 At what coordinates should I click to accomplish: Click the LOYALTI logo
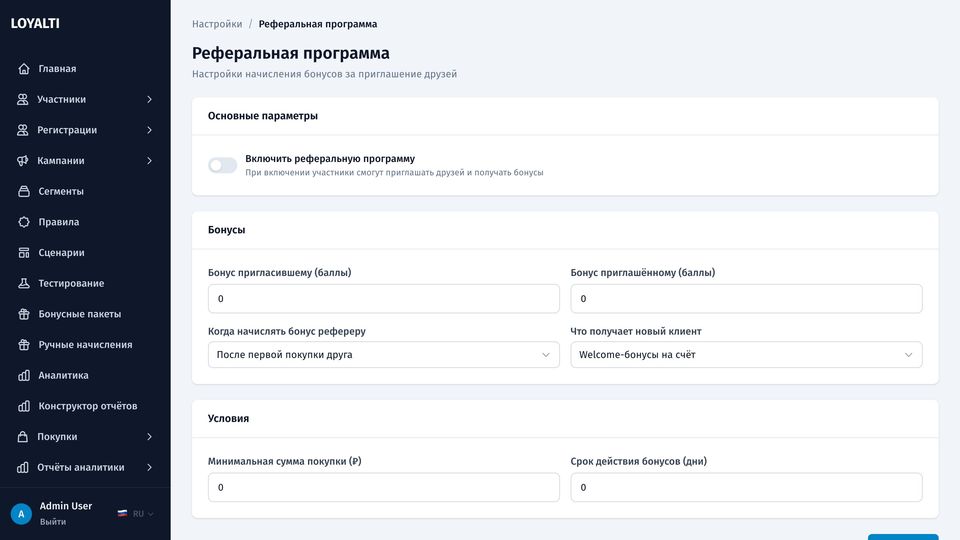point(35,23)
